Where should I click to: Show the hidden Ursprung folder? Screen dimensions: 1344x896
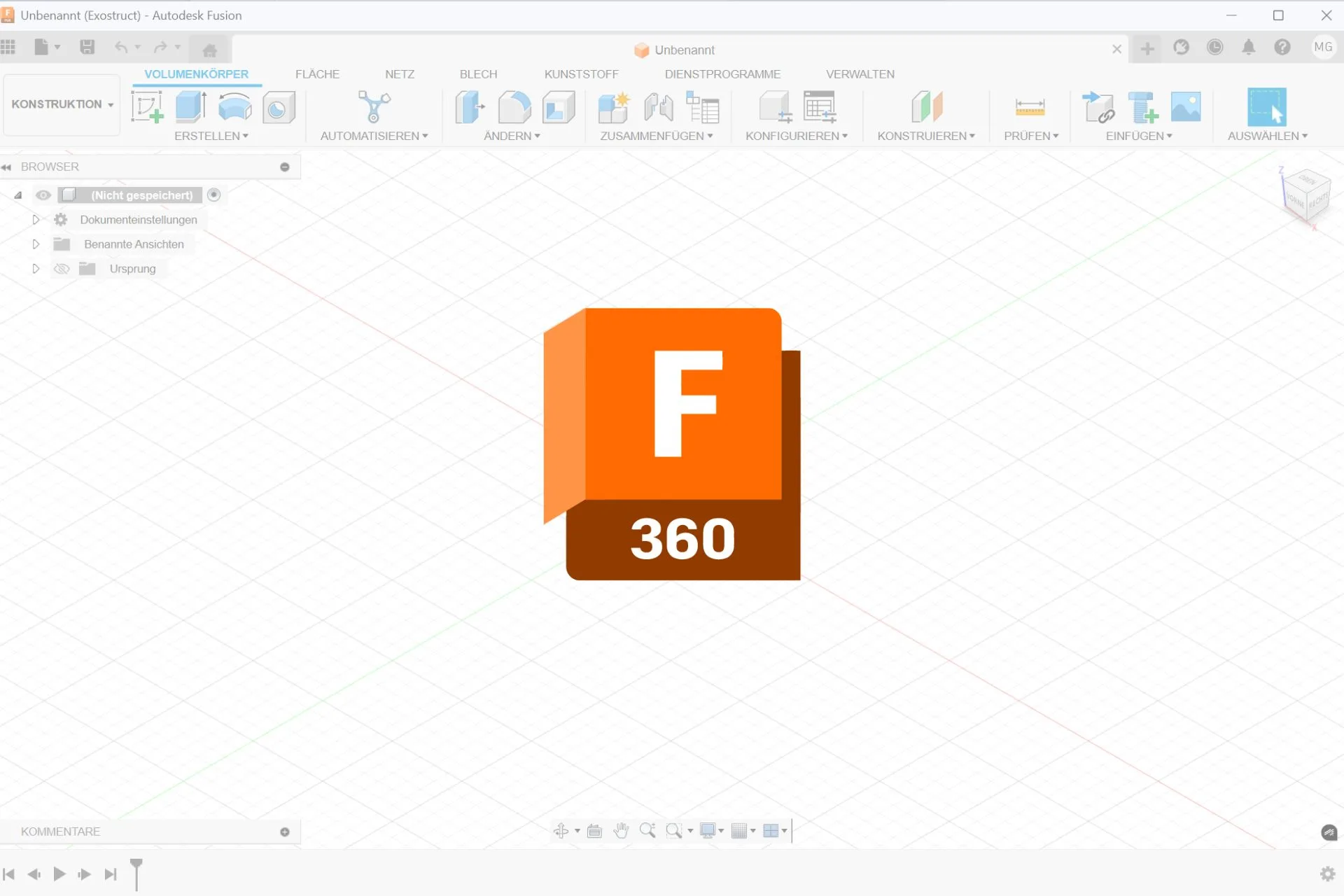point(62,269)
